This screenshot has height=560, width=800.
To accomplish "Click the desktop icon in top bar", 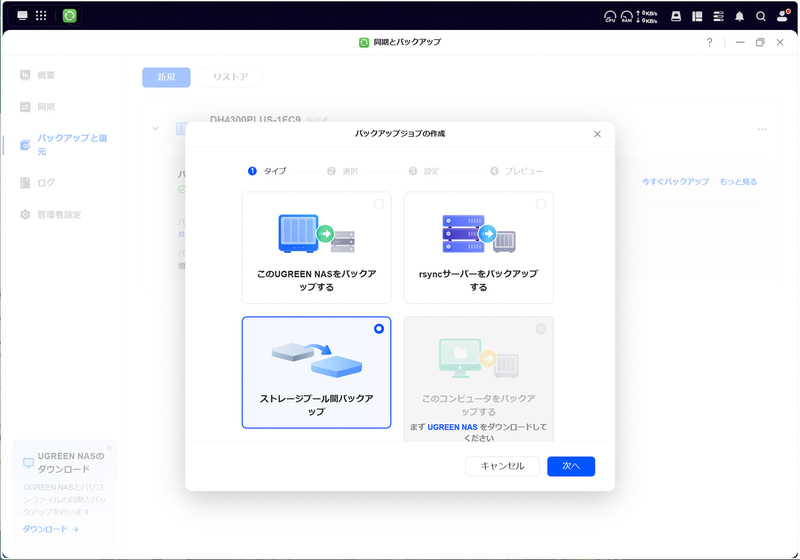I will click(22, 15).
